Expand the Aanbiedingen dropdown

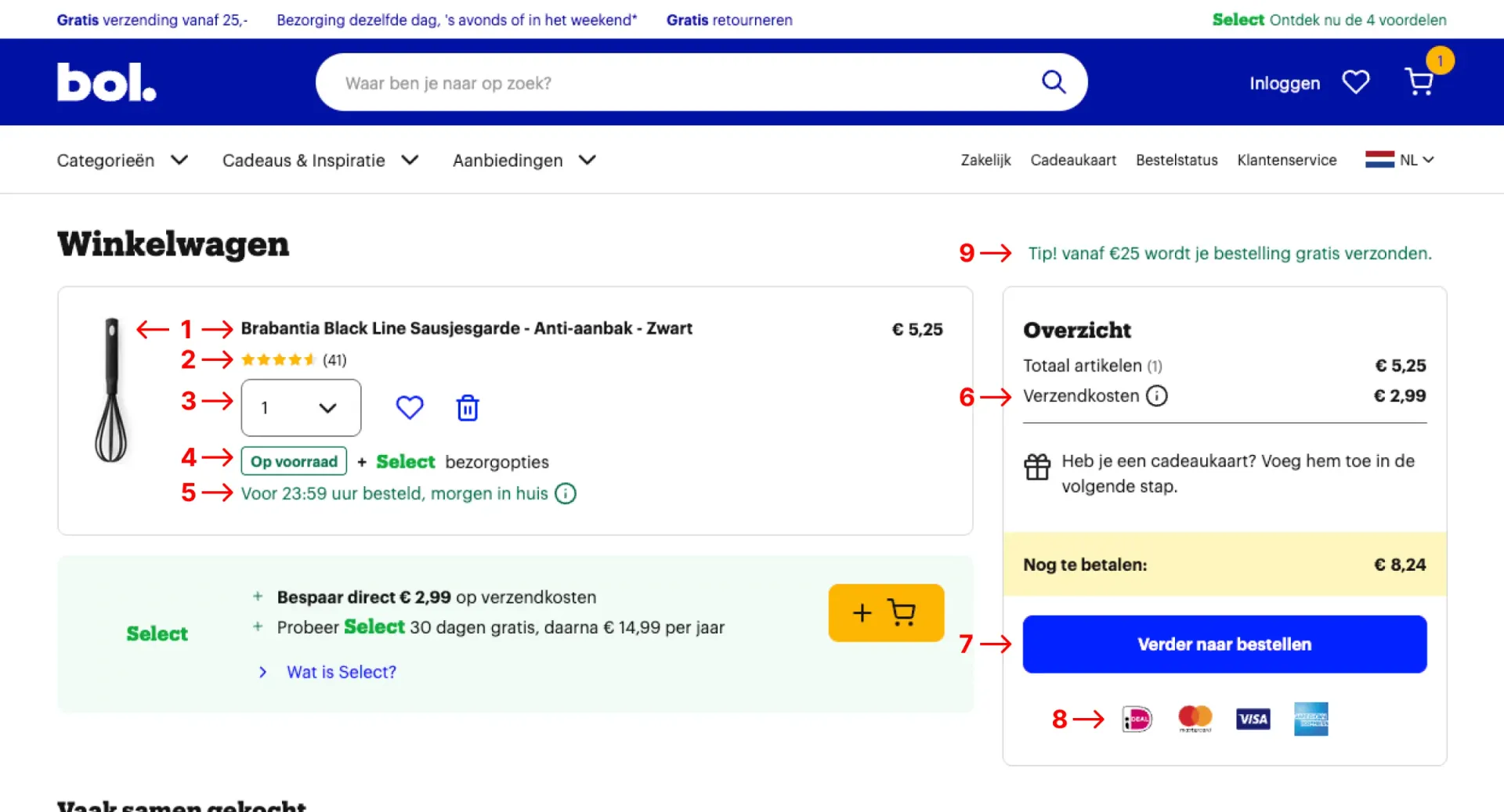point(524,161)
